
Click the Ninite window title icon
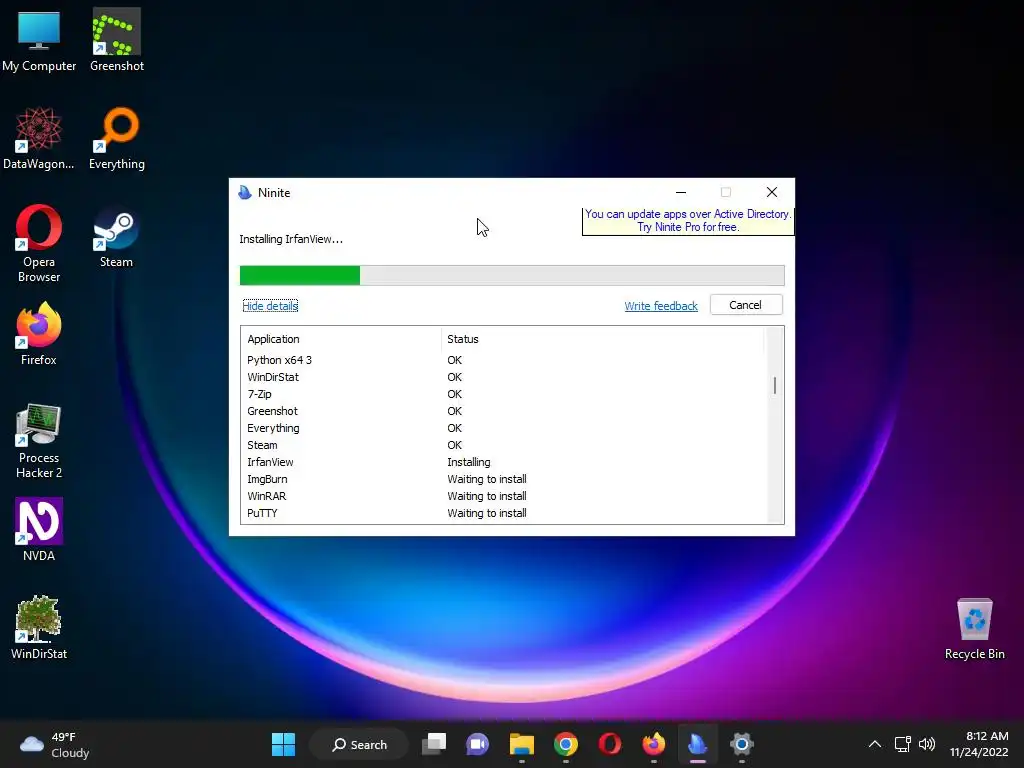point(245,192)
